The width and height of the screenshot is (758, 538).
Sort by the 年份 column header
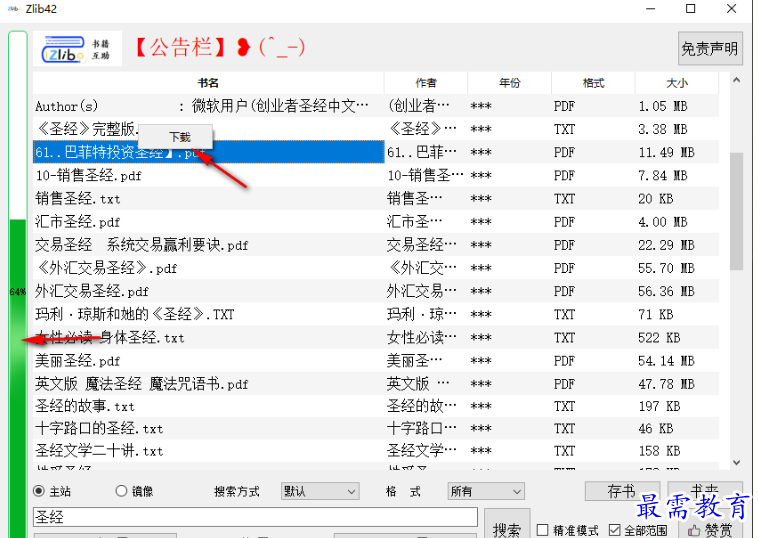click(x=510, y=83)
